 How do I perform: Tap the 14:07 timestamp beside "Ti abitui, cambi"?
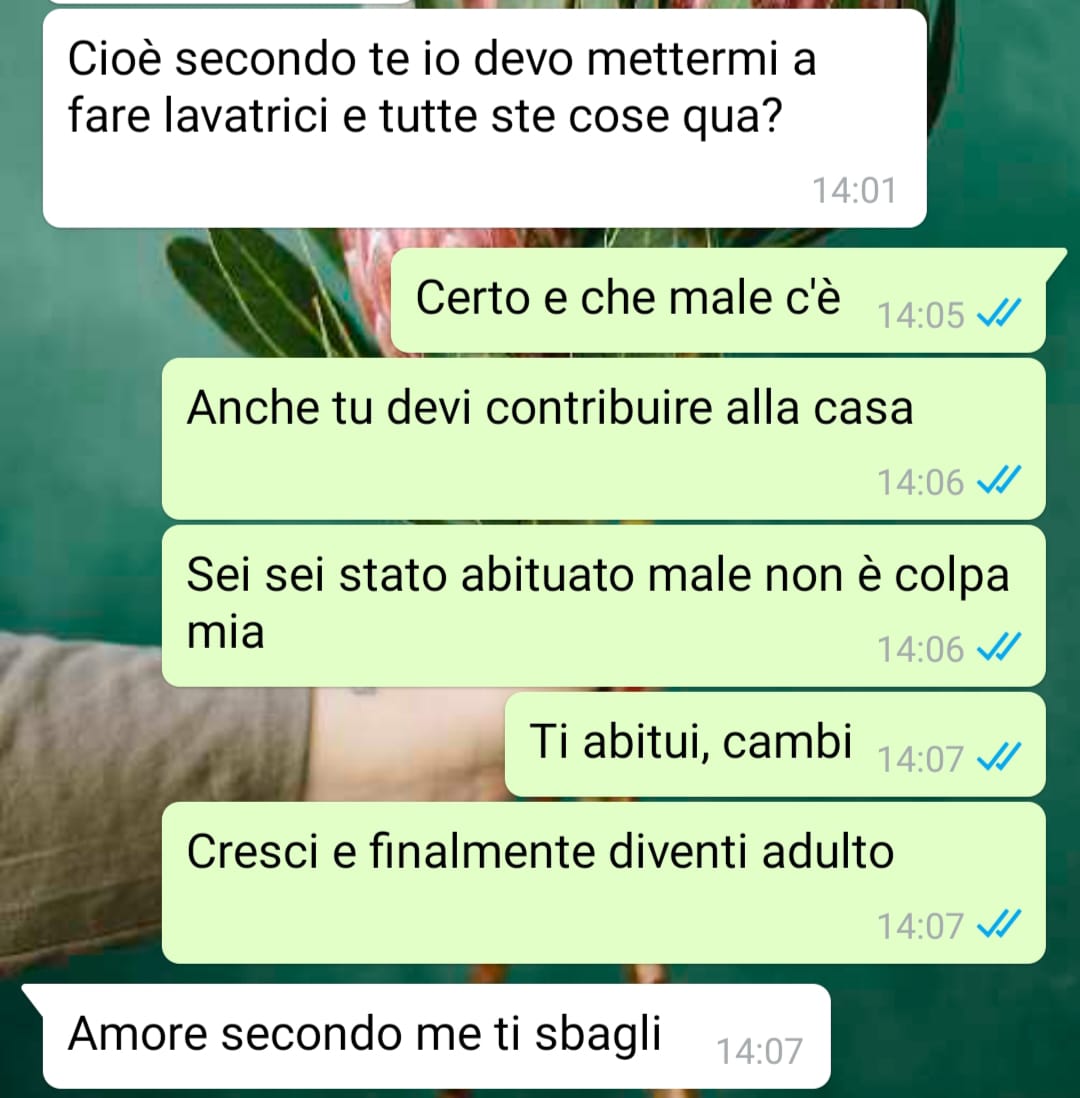[921, 759]
